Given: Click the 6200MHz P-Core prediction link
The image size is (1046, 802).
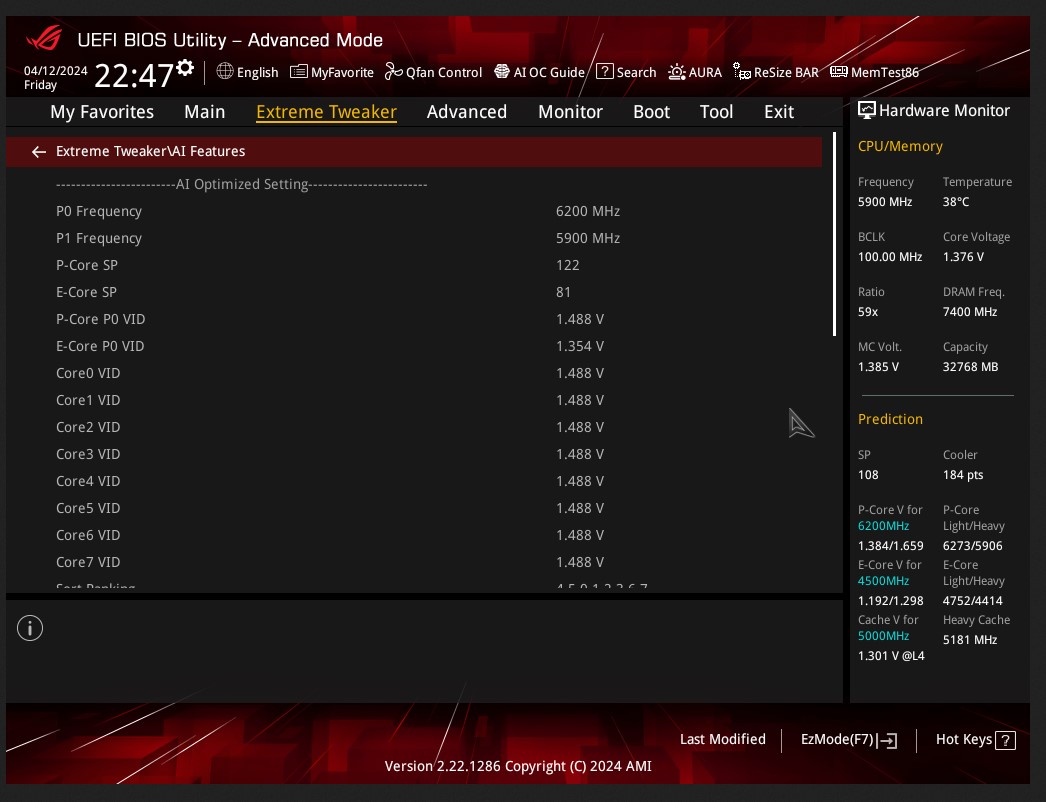Looking at the screenshot, I should (883, 526).
